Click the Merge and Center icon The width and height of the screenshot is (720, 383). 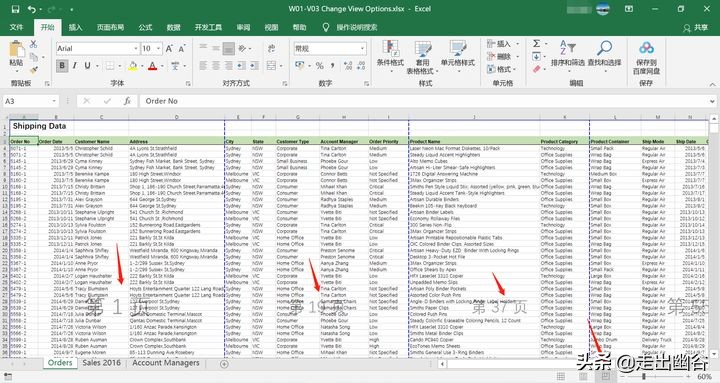point(271,66)
